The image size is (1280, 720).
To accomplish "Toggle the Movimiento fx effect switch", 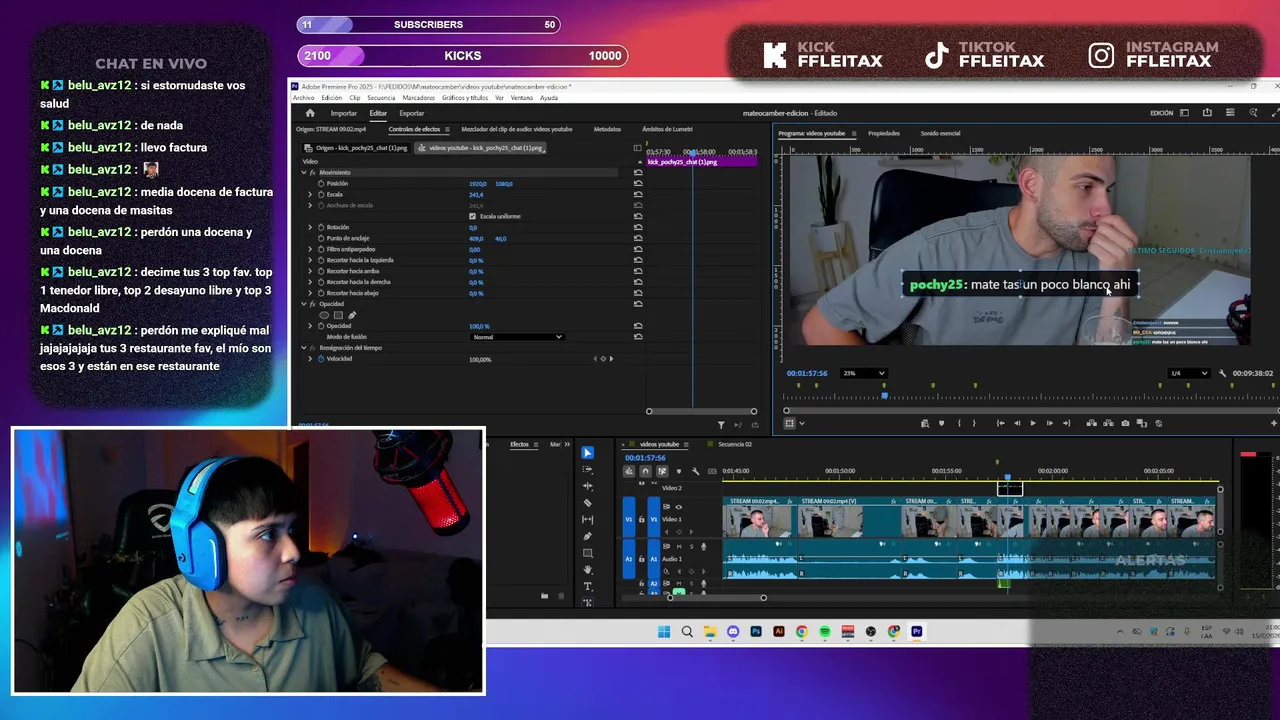I will click(x=312, y=173).
